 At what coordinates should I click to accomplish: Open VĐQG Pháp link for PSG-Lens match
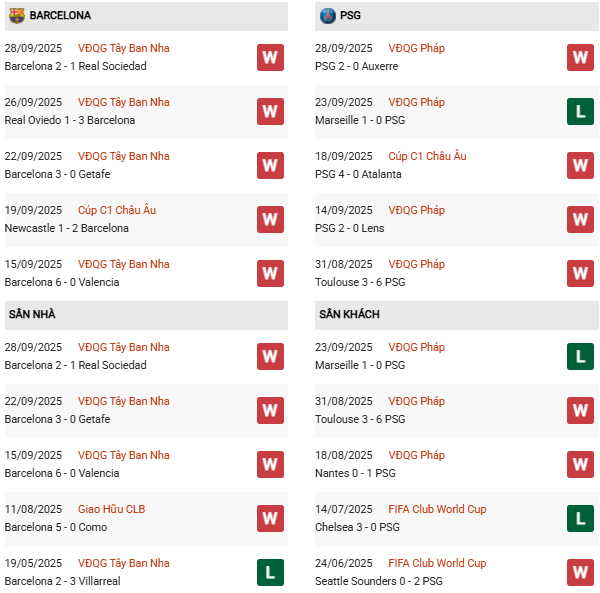pyautogui.click(x=417, y=210)
